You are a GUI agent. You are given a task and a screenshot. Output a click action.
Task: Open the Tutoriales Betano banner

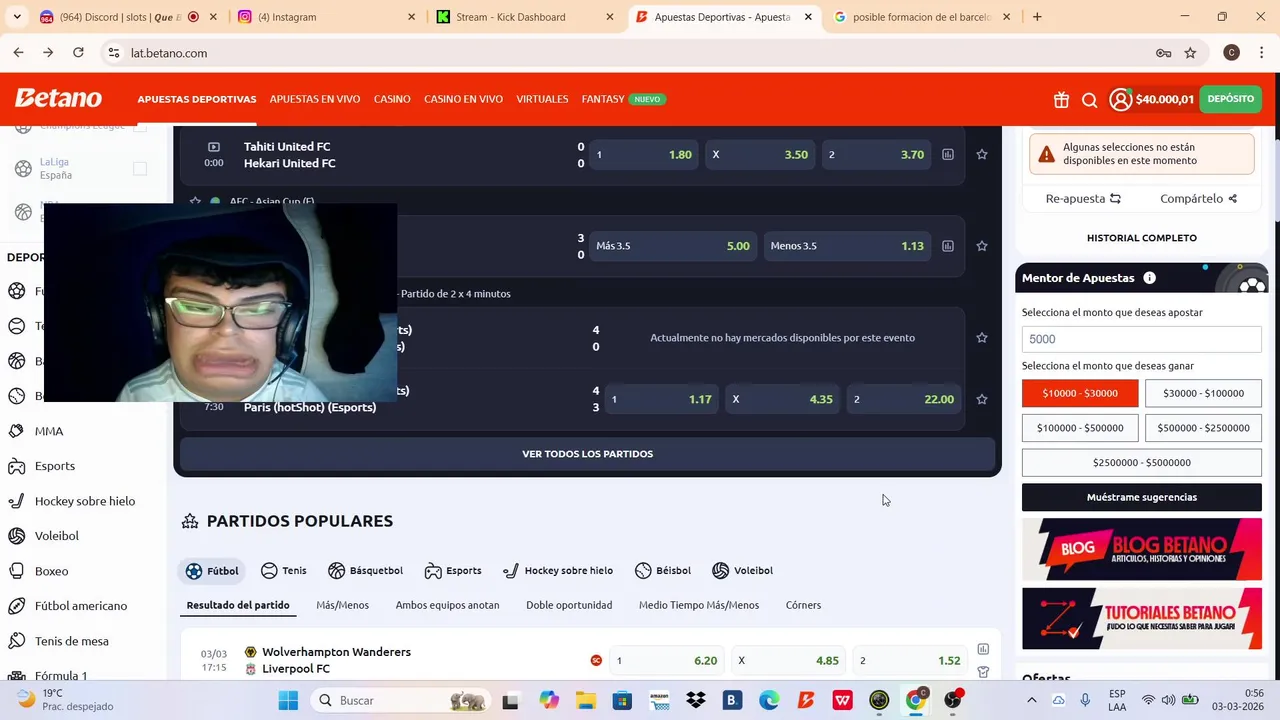(x=1141, y=618)
